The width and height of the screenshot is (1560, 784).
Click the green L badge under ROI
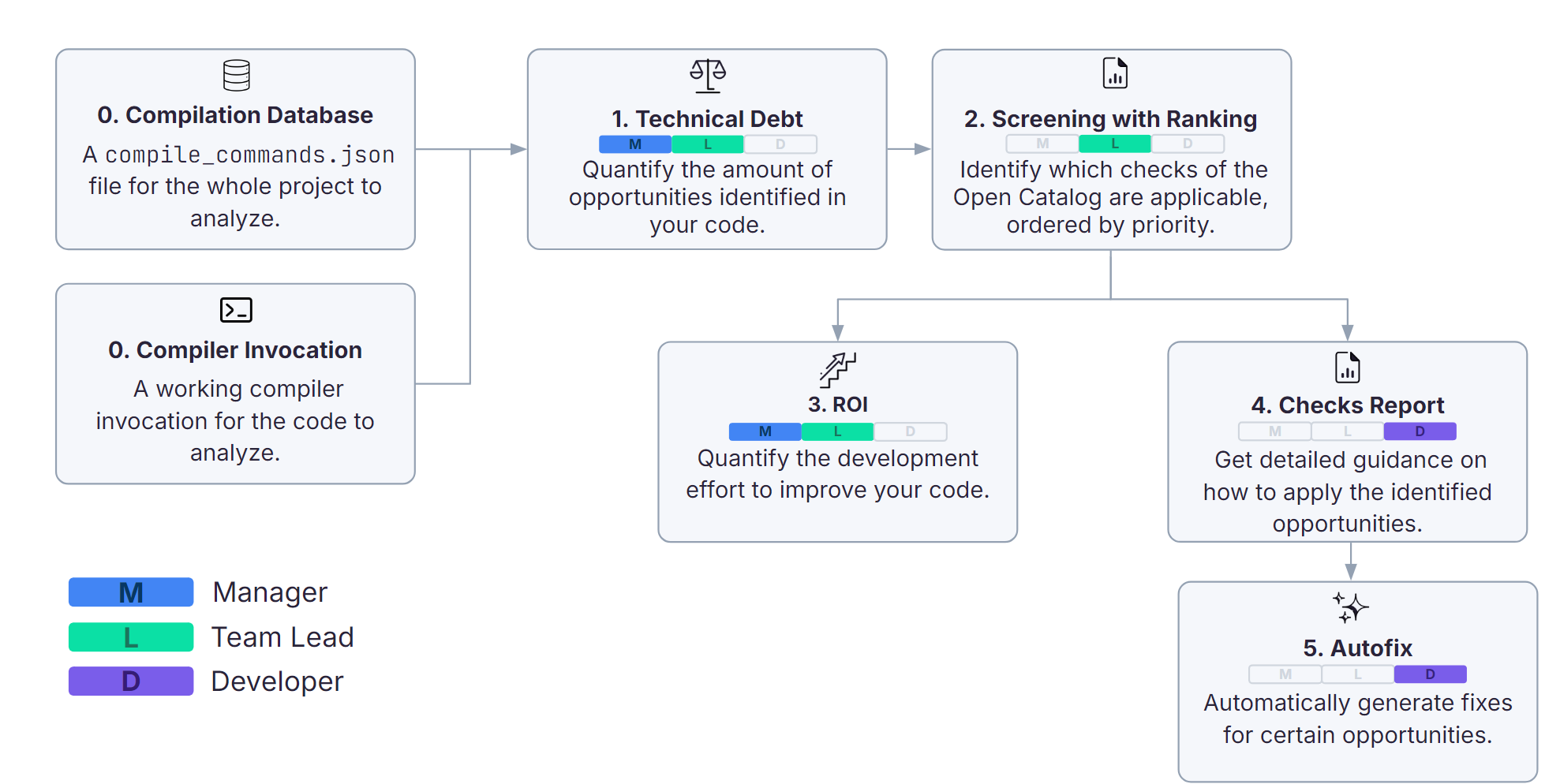click(x=837, y=431)
